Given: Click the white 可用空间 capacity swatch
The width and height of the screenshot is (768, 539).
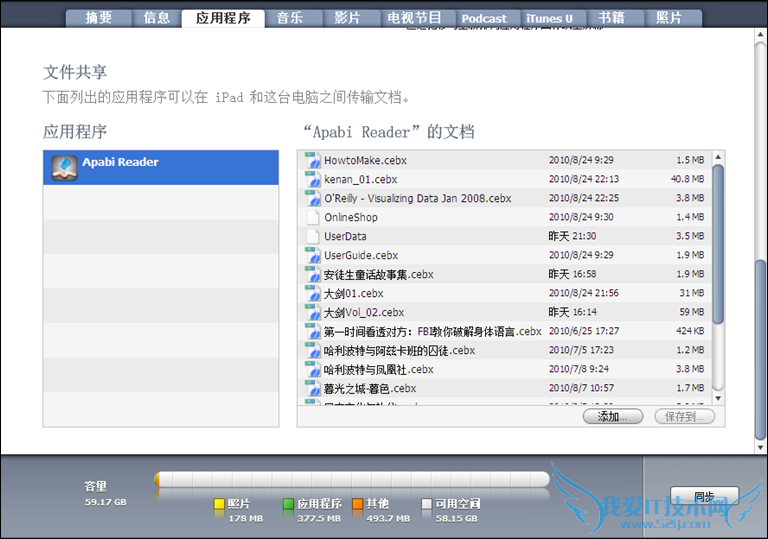Looking at the screenshot, I should (x=427, y=504).
